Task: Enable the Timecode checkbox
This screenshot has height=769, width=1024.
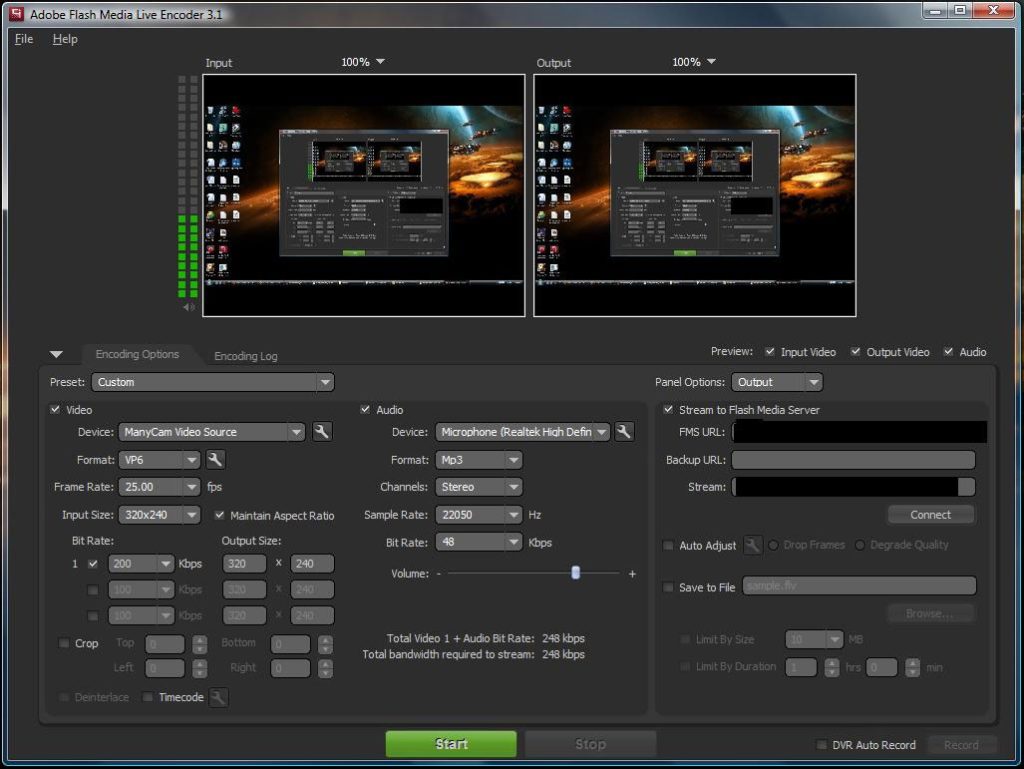Action: [x=148, y=697]
